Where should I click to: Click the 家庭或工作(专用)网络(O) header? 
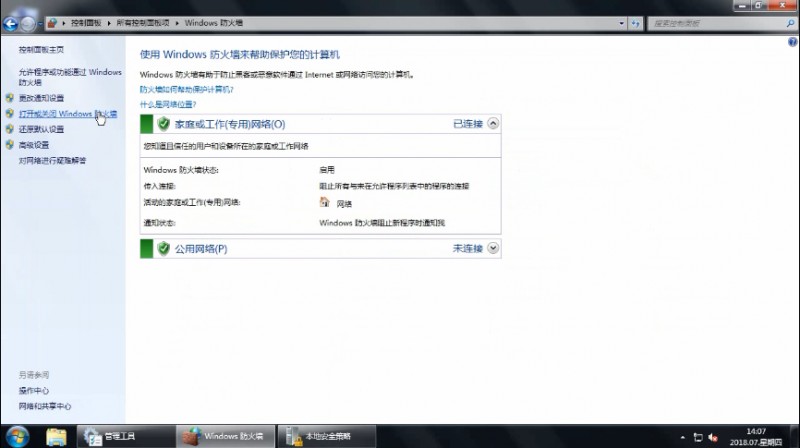pyautogui.click(x=230, y=124)
